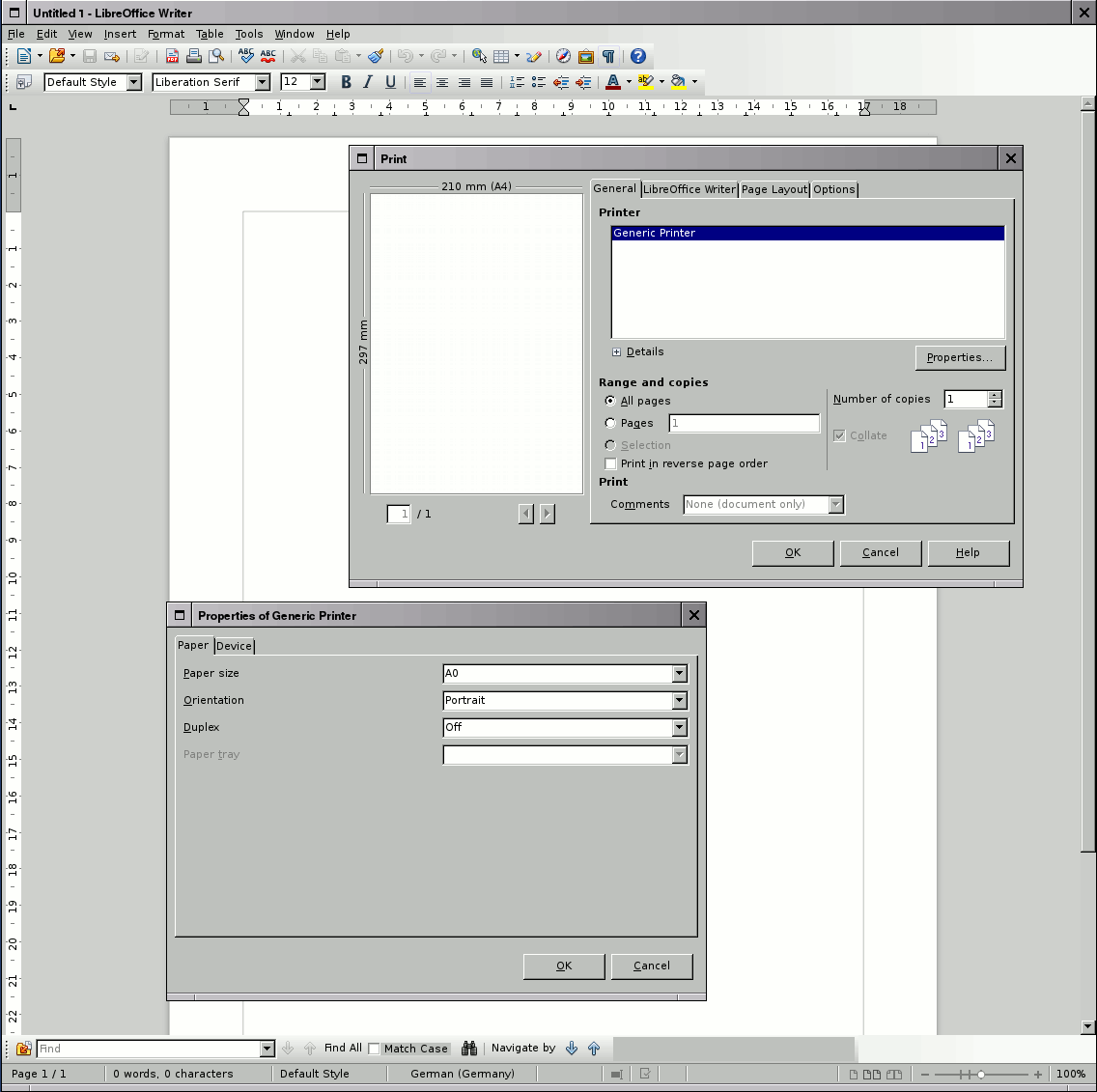Image resolution: width=1097 pixels, height=1092 pixels.
Task: Open Page Preview icon in toolbar
Action: pyautogui.click(x=216, y=56)
